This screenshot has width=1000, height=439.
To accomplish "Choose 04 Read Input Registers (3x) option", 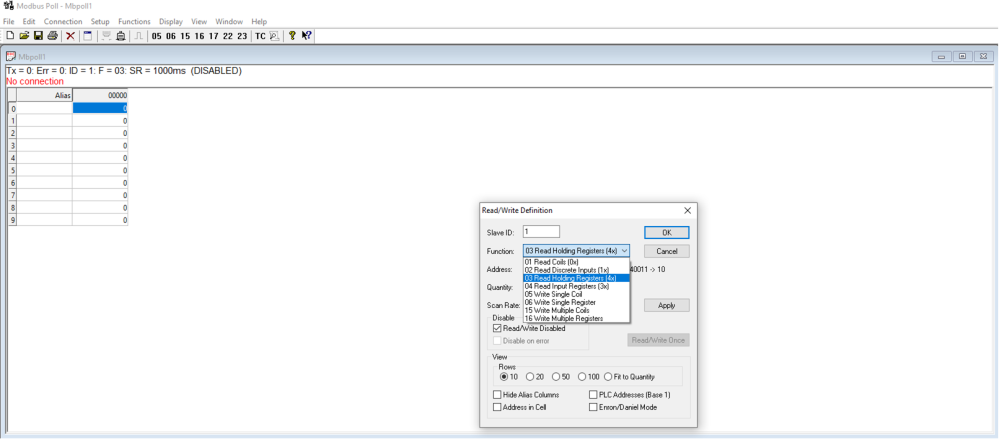I will pyautogui.click(x=577, y=286).
